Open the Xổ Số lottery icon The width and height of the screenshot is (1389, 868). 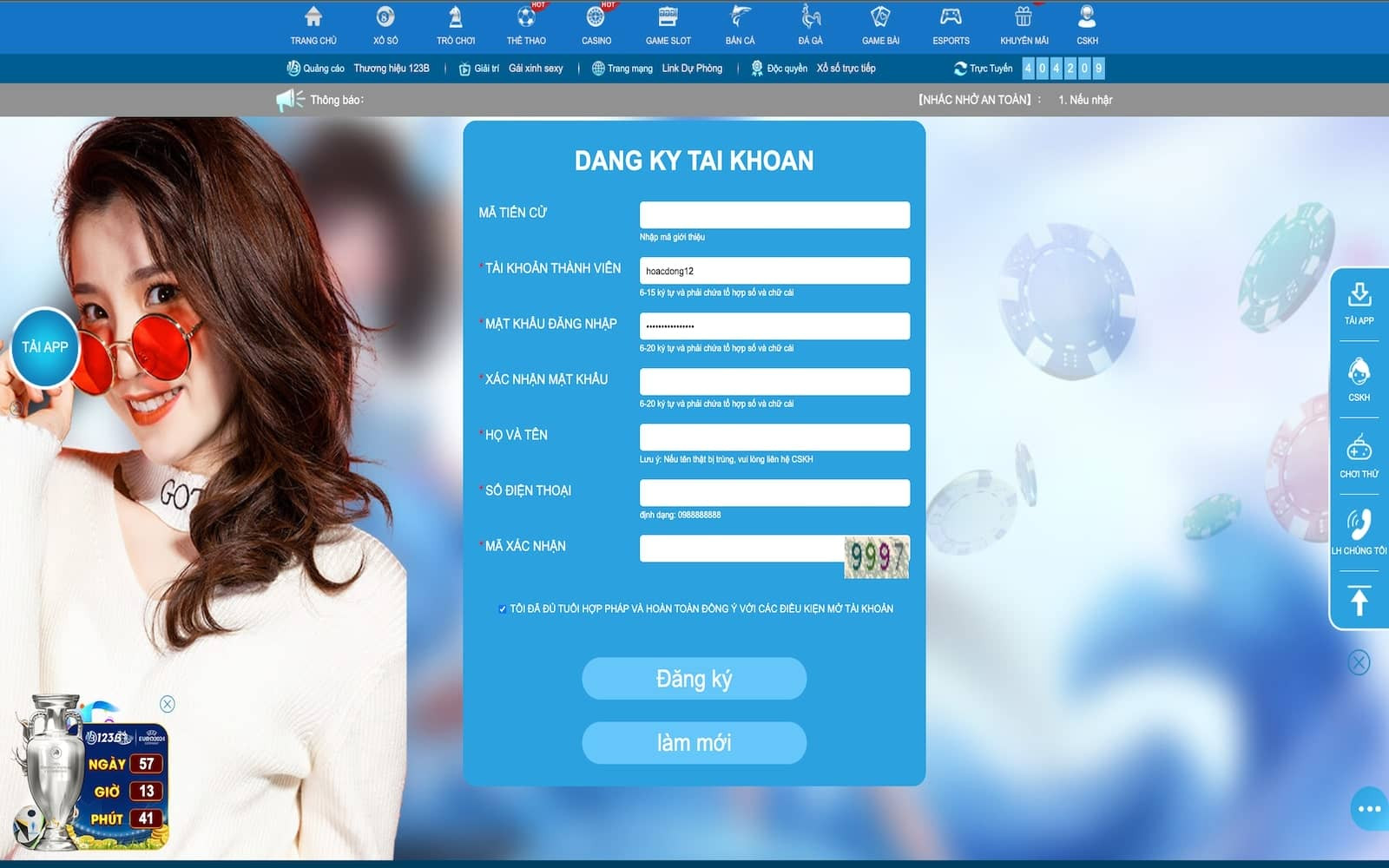point(385,17)
